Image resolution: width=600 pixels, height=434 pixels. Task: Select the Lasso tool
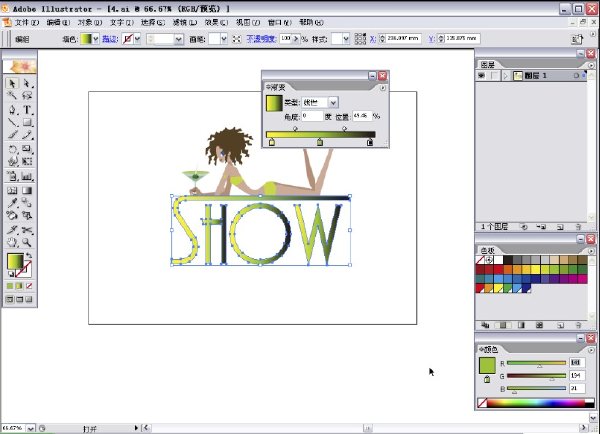[x=27, y=95]
